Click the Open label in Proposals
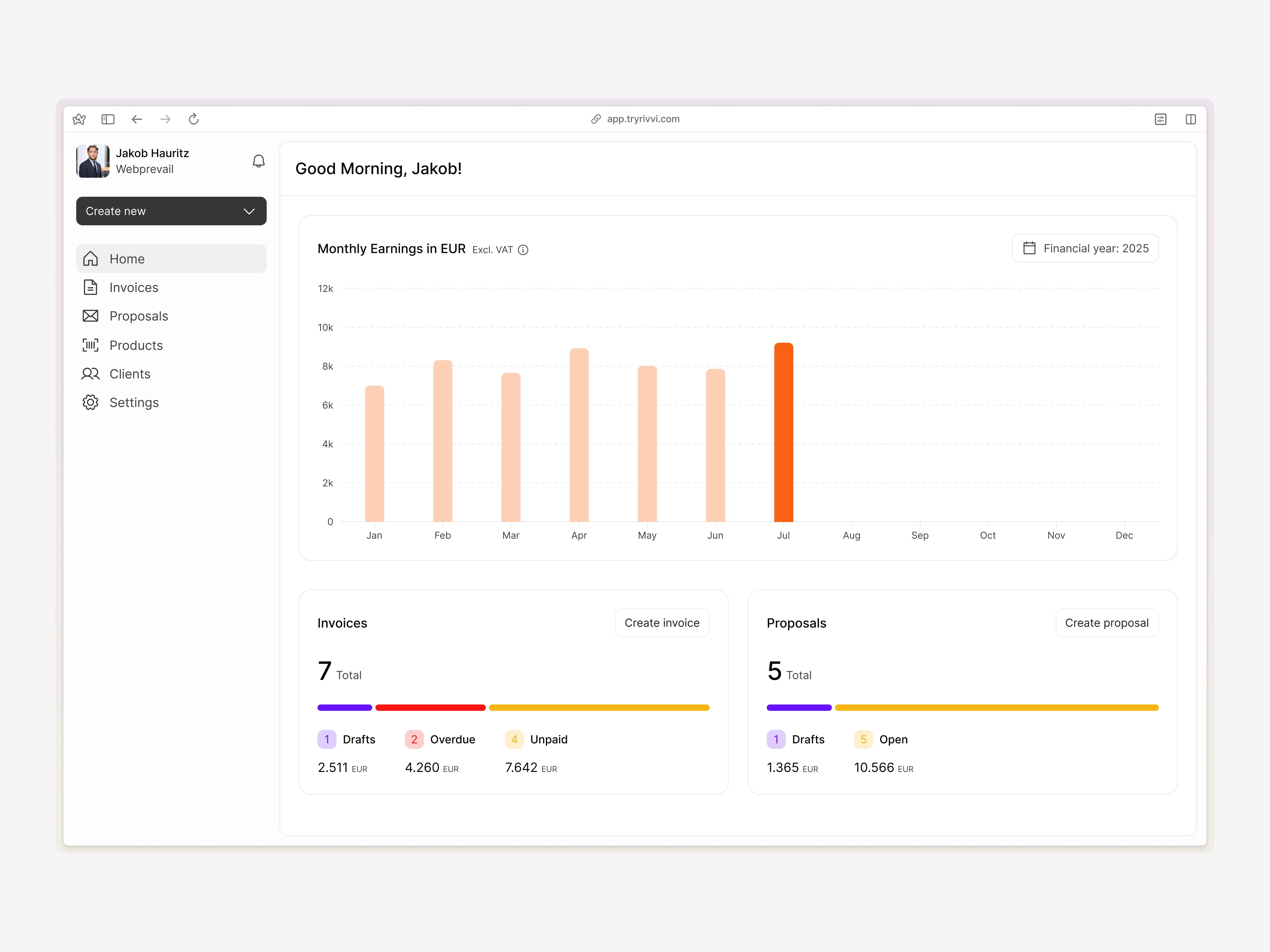This screenshot has width=1270, height=952. click(893, 739)
